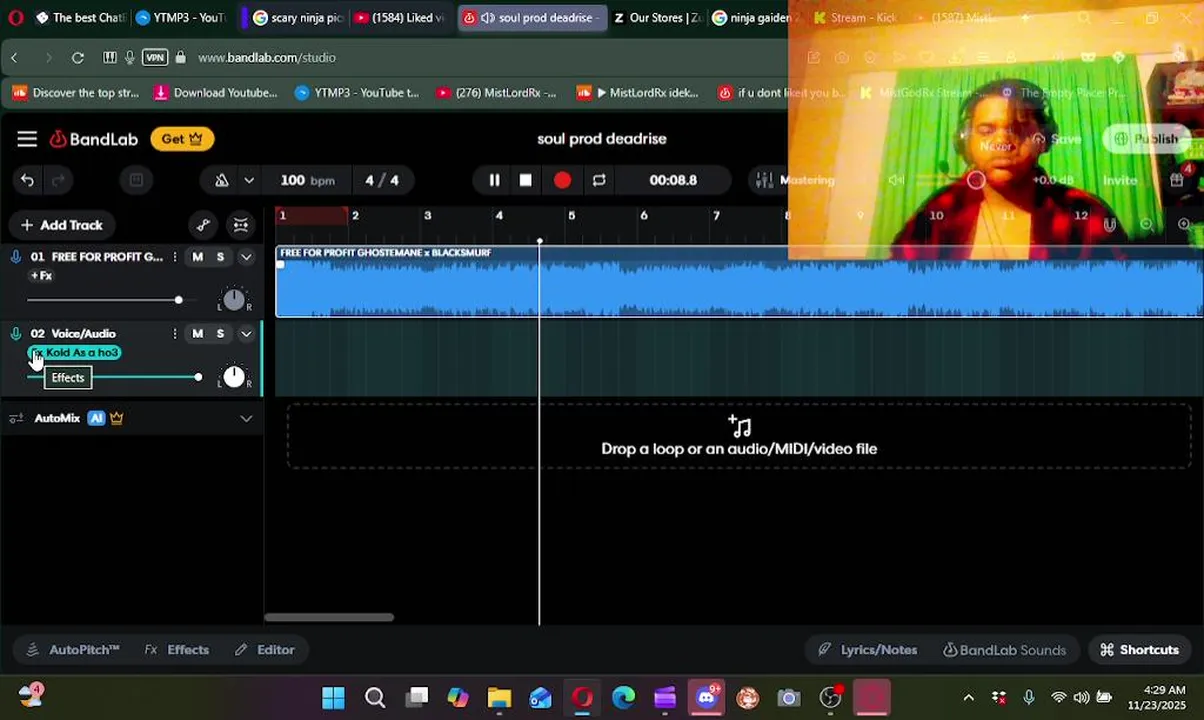Click timeline ruler bar 3
1204x720 pixels.
(427, 216)
